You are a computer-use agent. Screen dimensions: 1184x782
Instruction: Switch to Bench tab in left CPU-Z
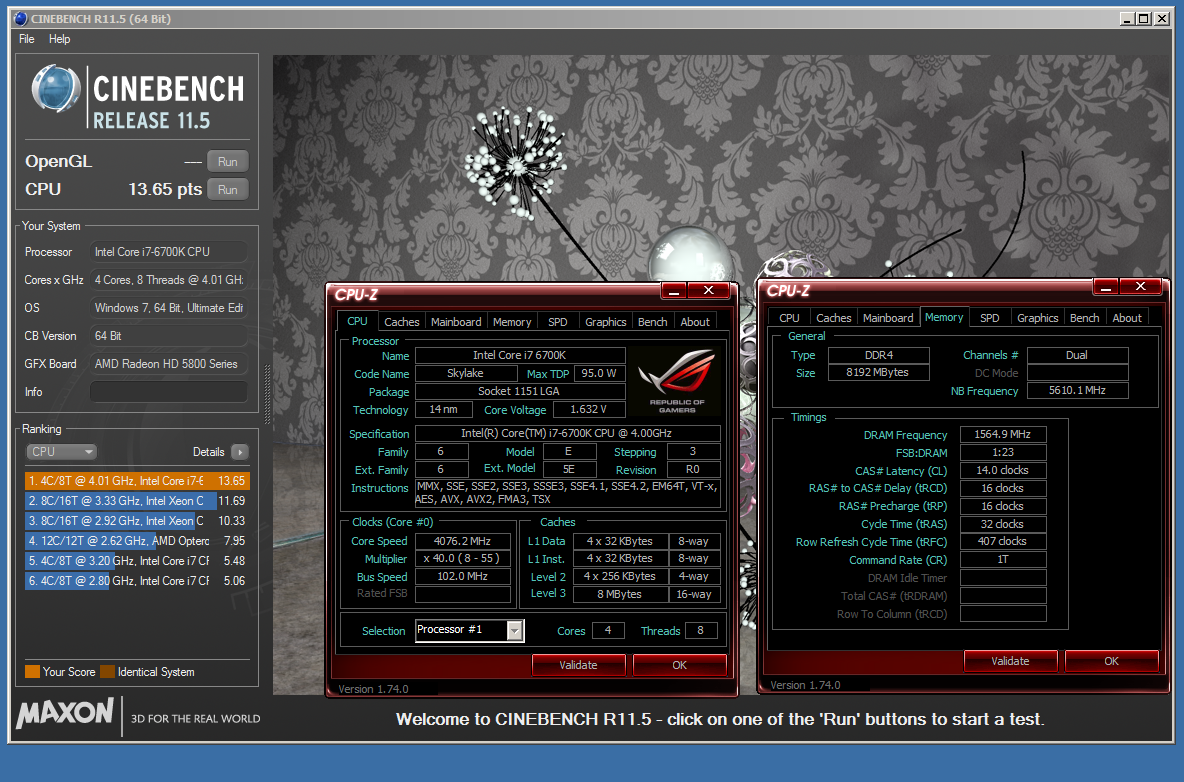(652, 322)
